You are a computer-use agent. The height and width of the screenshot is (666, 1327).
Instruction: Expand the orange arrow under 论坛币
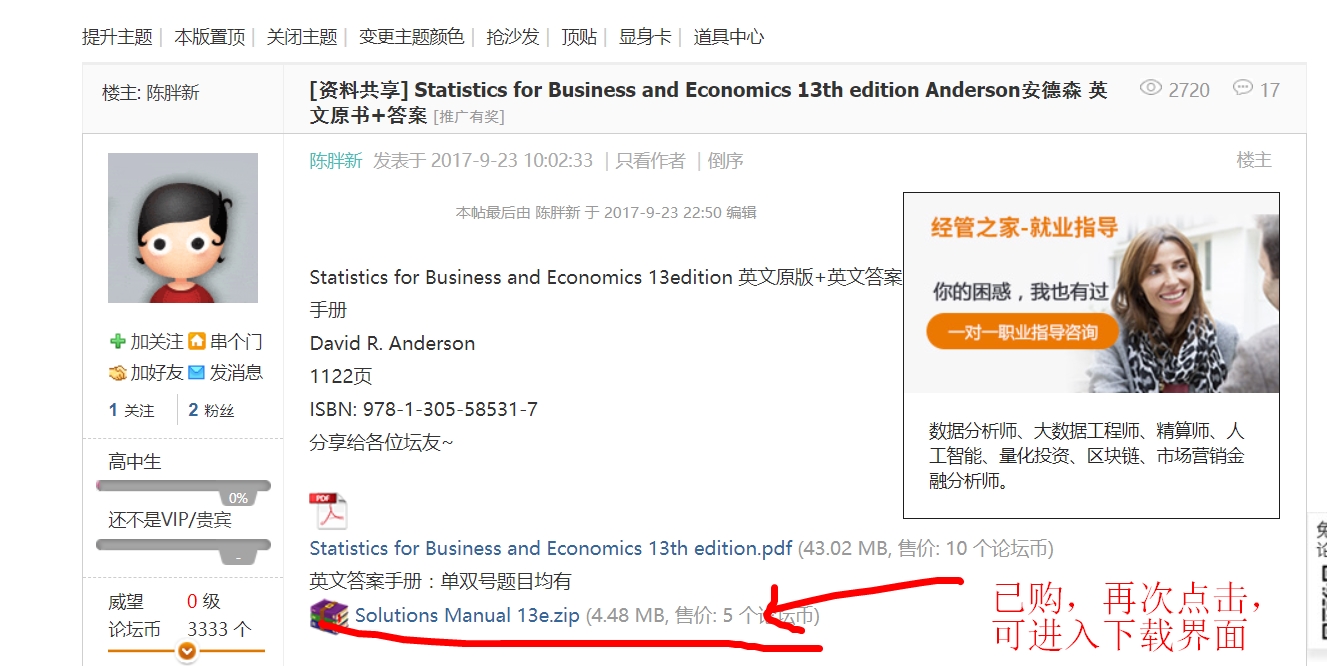tap(186, 651)
